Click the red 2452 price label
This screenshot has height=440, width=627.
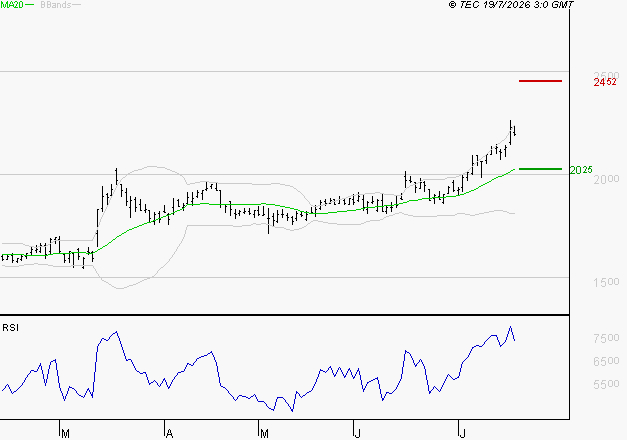click(605, 82)
